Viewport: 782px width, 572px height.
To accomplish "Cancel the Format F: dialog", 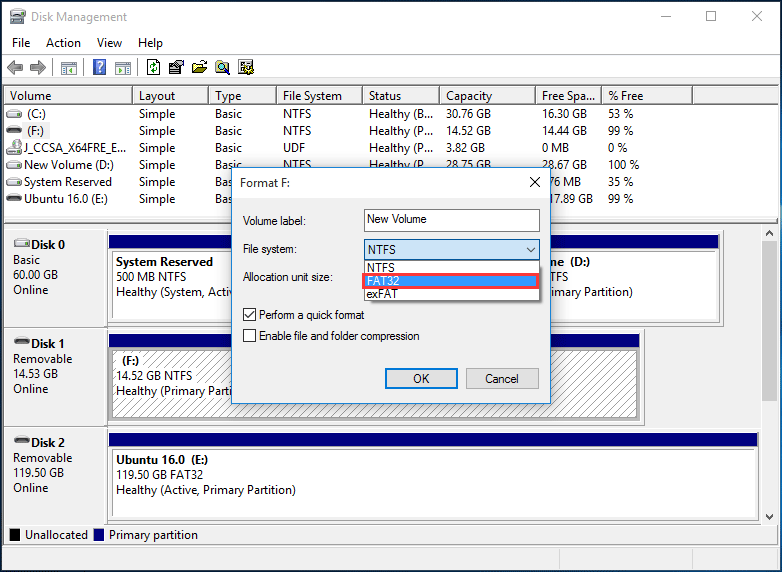I will click(x=502, y=379).
